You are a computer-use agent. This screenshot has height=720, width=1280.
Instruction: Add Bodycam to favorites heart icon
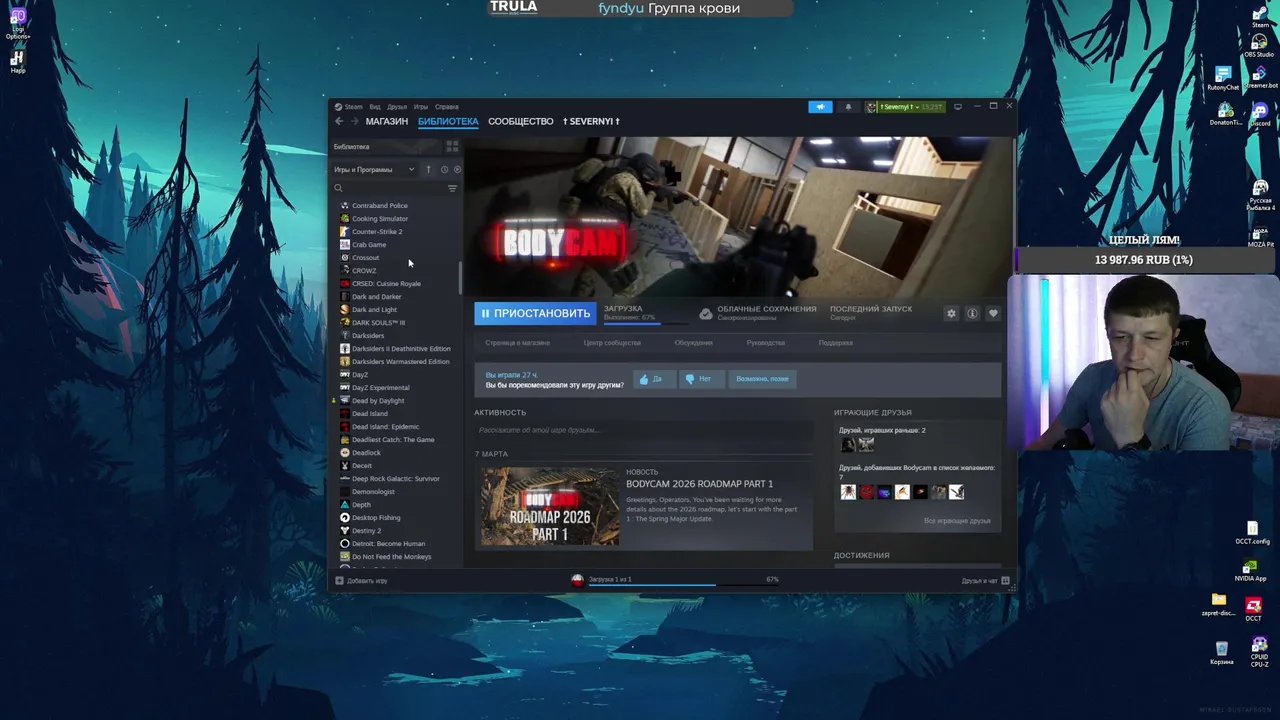[993, 313]
